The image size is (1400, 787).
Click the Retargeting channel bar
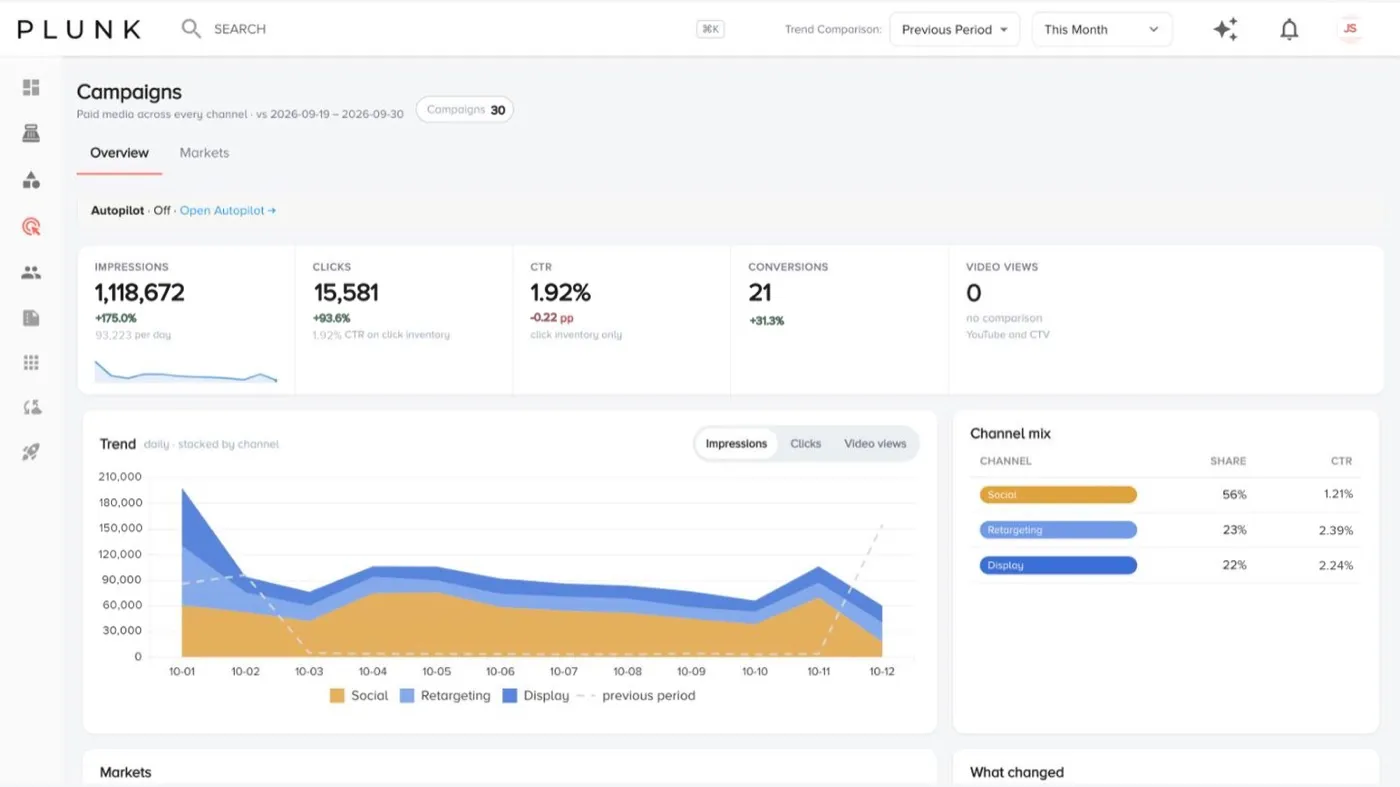click(1058, 530)
